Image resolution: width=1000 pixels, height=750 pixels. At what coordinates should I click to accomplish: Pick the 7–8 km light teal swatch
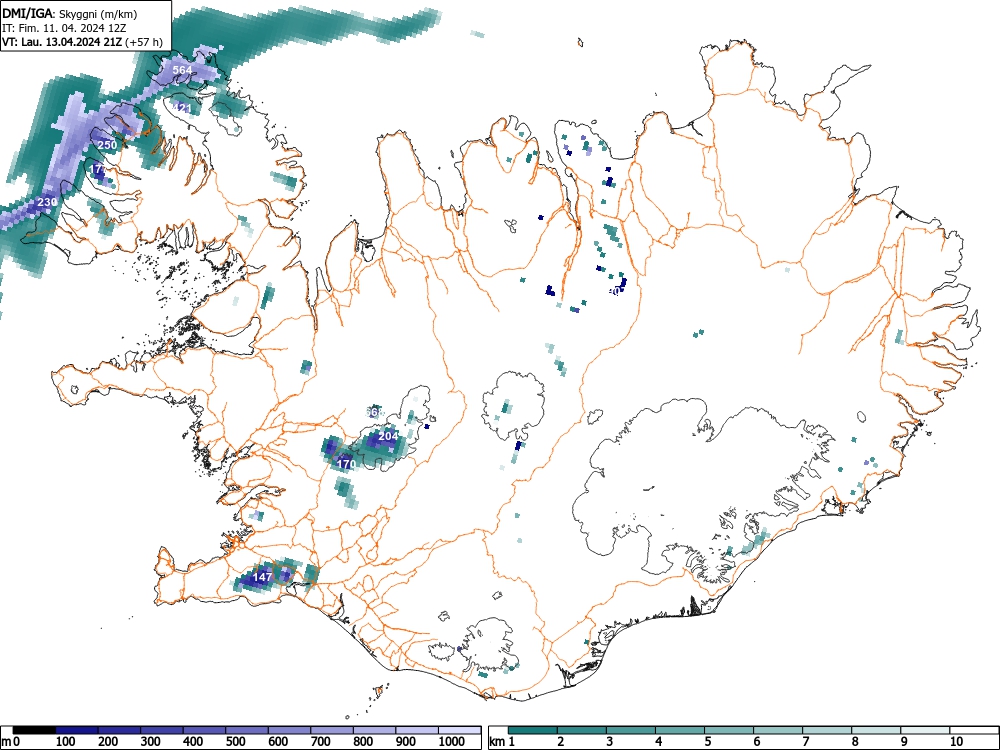click(827, 730)
